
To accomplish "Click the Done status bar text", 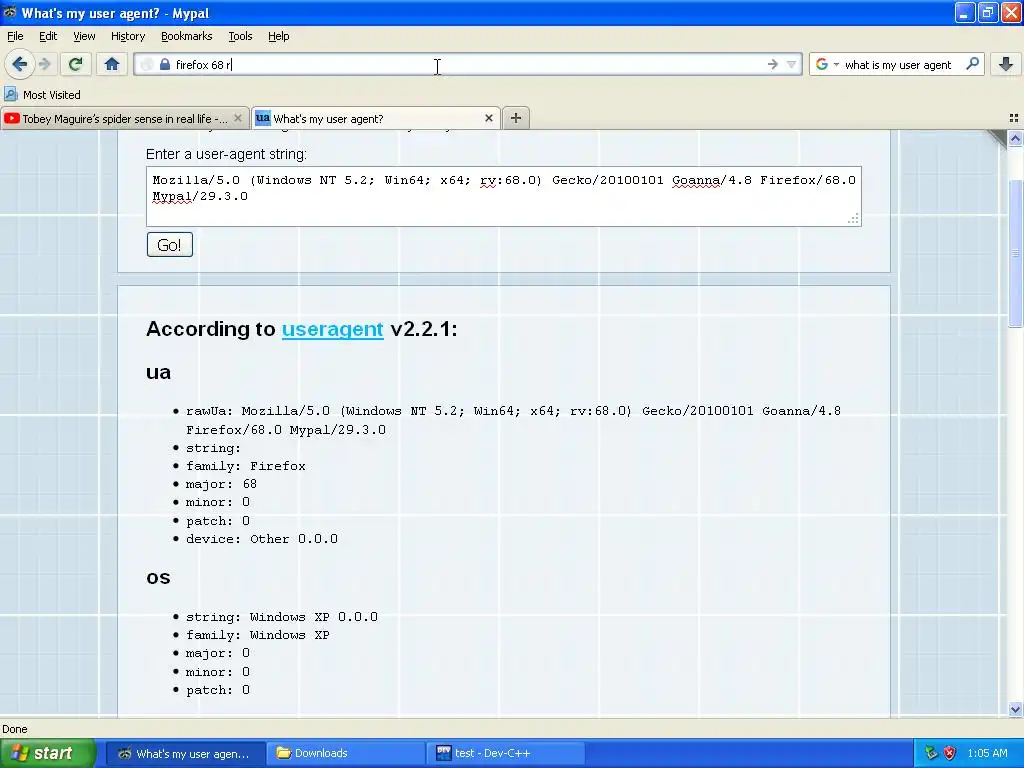I will (x=14, y=729).
